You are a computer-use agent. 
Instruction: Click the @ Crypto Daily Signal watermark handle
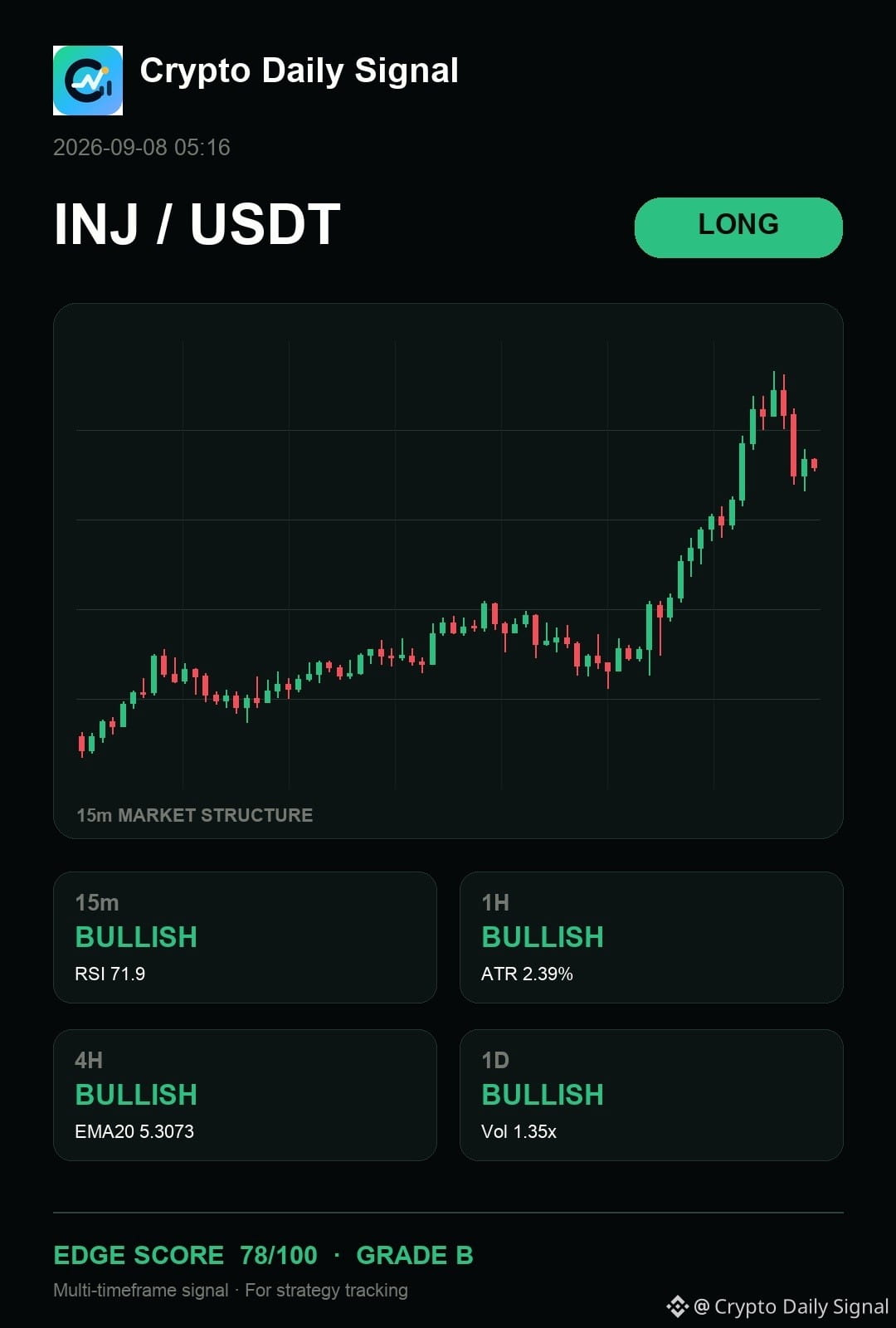pyautogui.click(x=791, y=1306)
